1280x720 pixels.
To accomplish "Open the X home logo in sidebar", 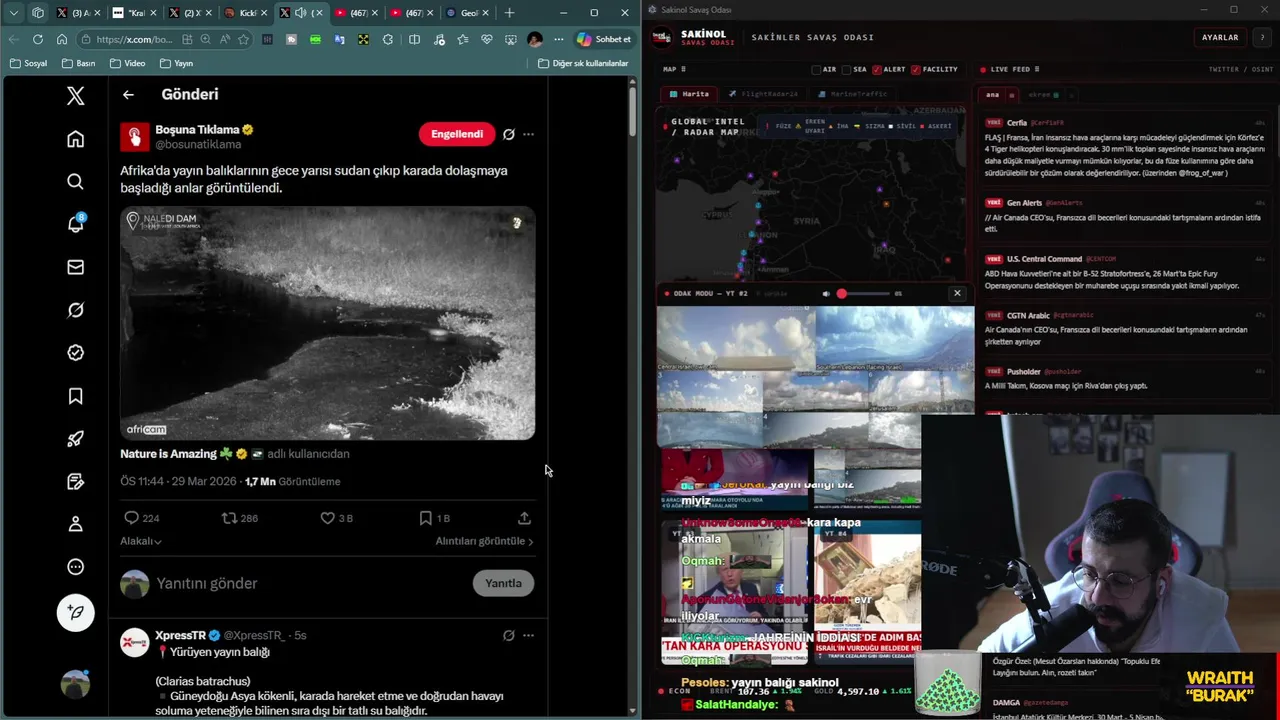I will point(75,95).
